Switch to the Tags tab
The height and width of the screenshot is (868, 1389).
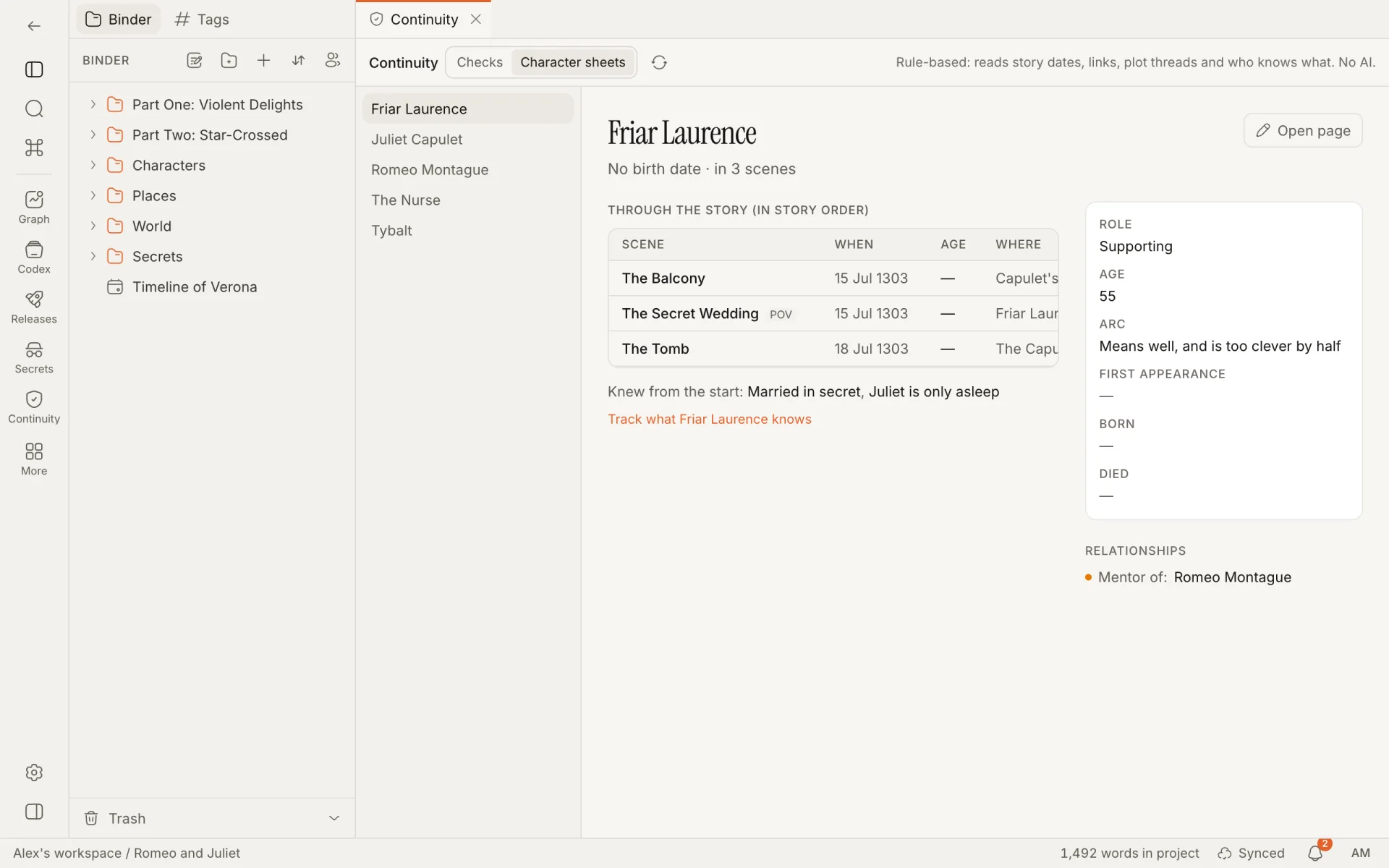click(x=202, y=20)
